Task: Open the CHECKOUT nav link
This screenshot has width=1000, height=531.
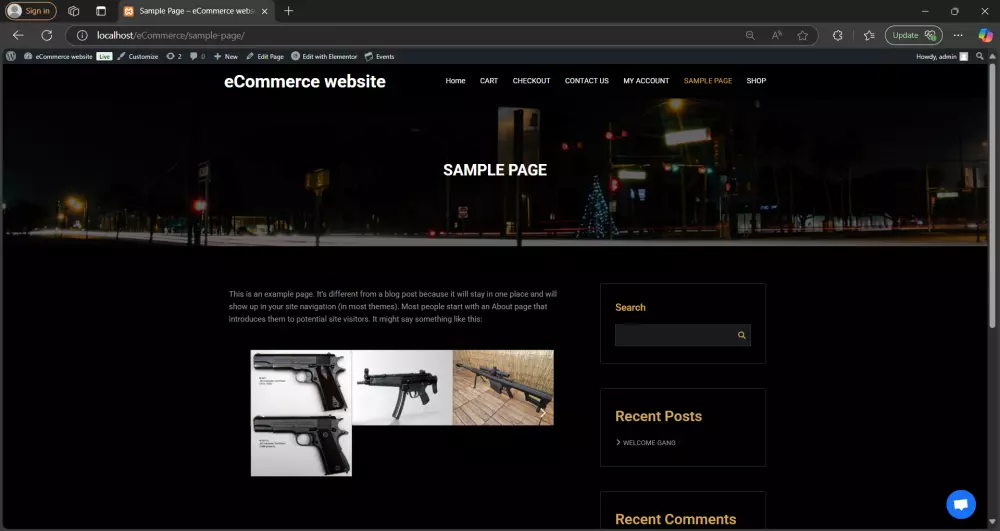Action: (x=531, y=81)
